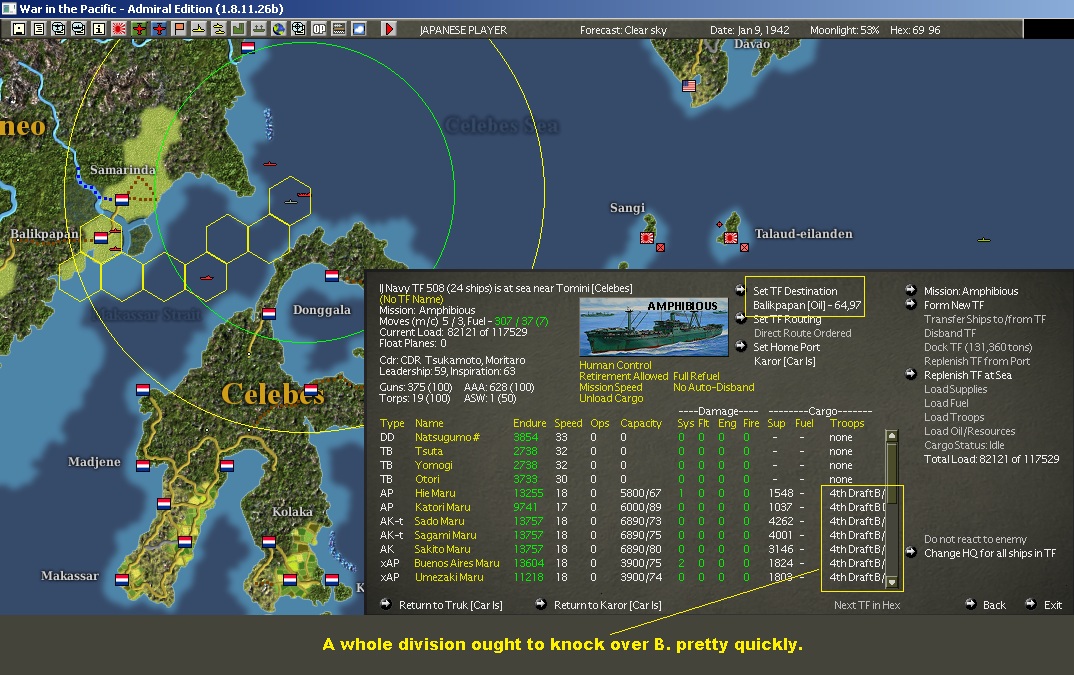
Task: Click the rising sun flag toolbar icon
Action: pos(118,29)
